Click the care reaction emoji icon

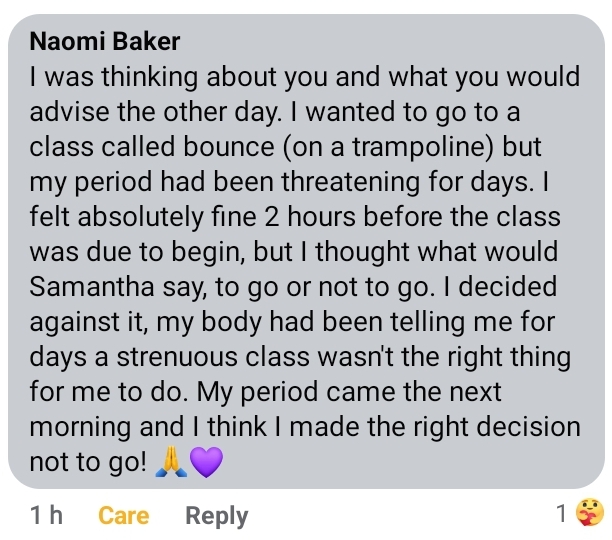click(x=590, y=514)
